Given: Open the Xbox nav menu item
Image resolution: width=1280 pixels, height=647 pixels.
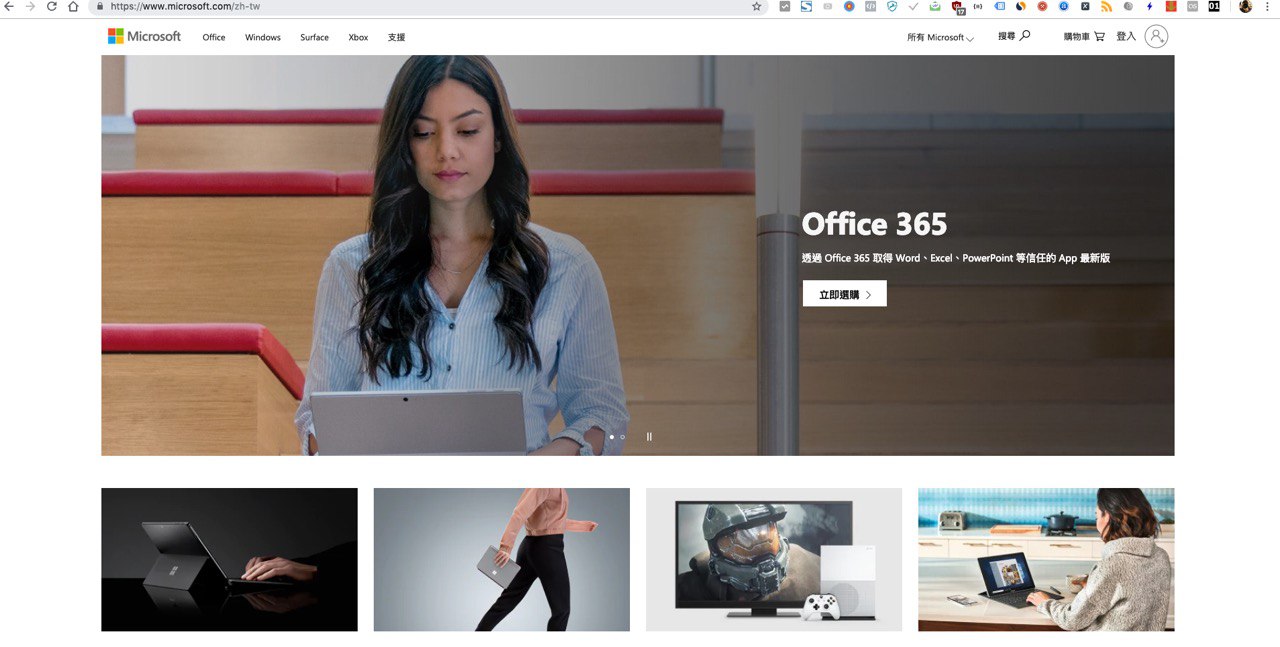Looking at the screenshot, I should [x=358, y=37].
